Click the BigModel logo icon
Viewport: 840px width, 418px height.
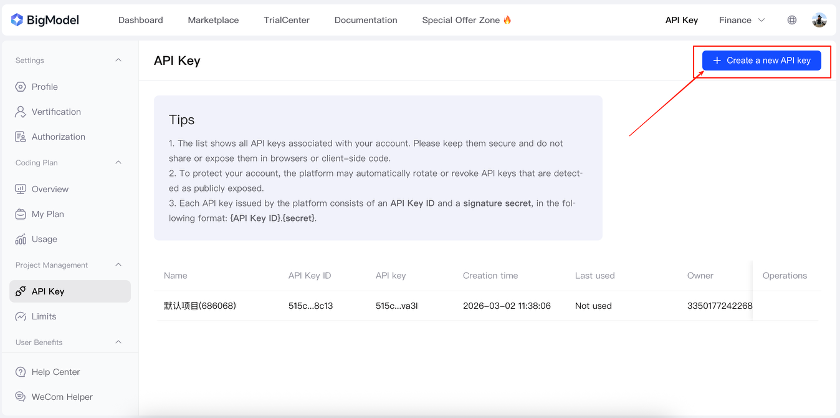point(17,20)
